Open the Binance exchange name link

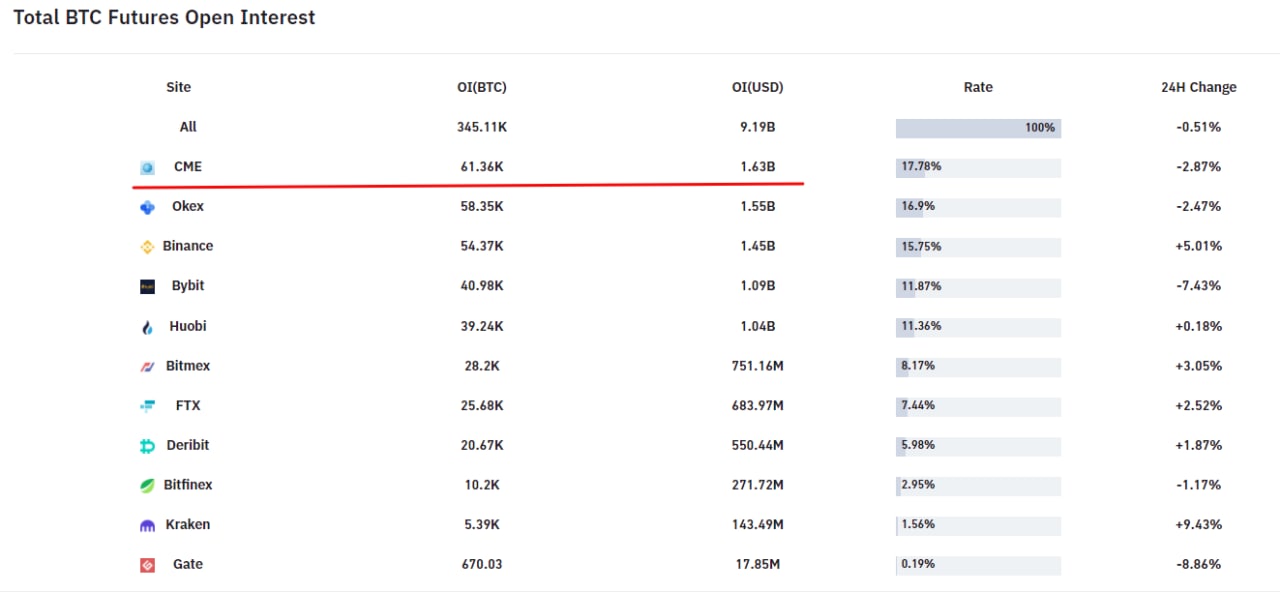tap(188, 246)
